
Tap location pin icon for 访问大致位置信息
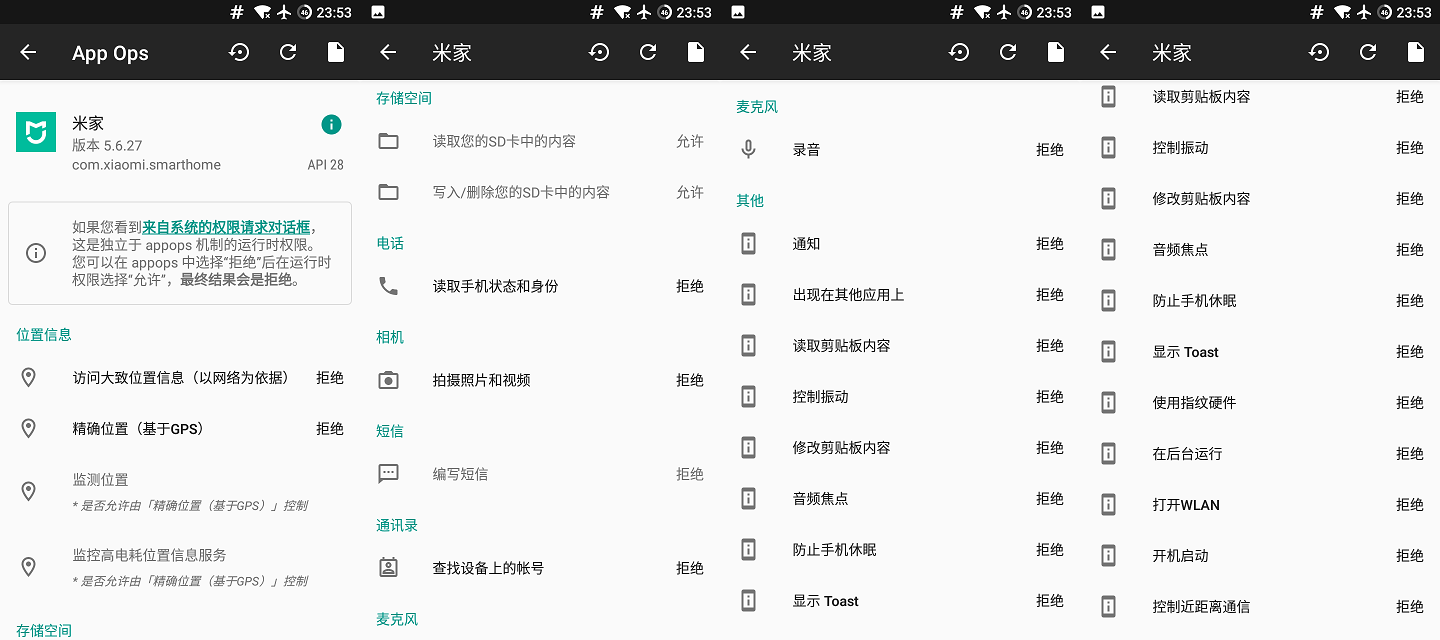pyautogui.click(x=29, y=378)
